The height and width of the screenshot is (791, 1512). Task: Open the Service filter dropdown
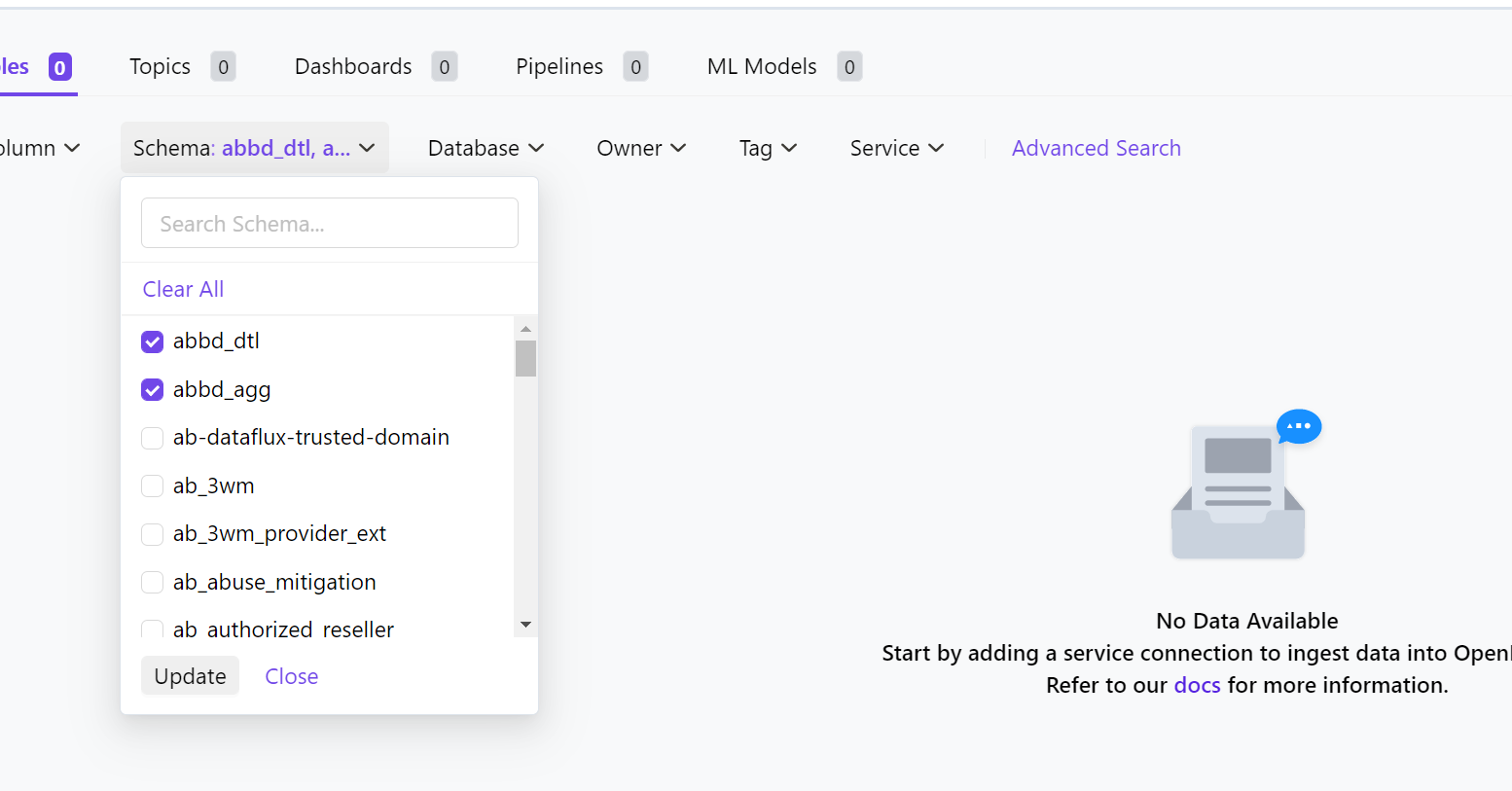[896, 148]
